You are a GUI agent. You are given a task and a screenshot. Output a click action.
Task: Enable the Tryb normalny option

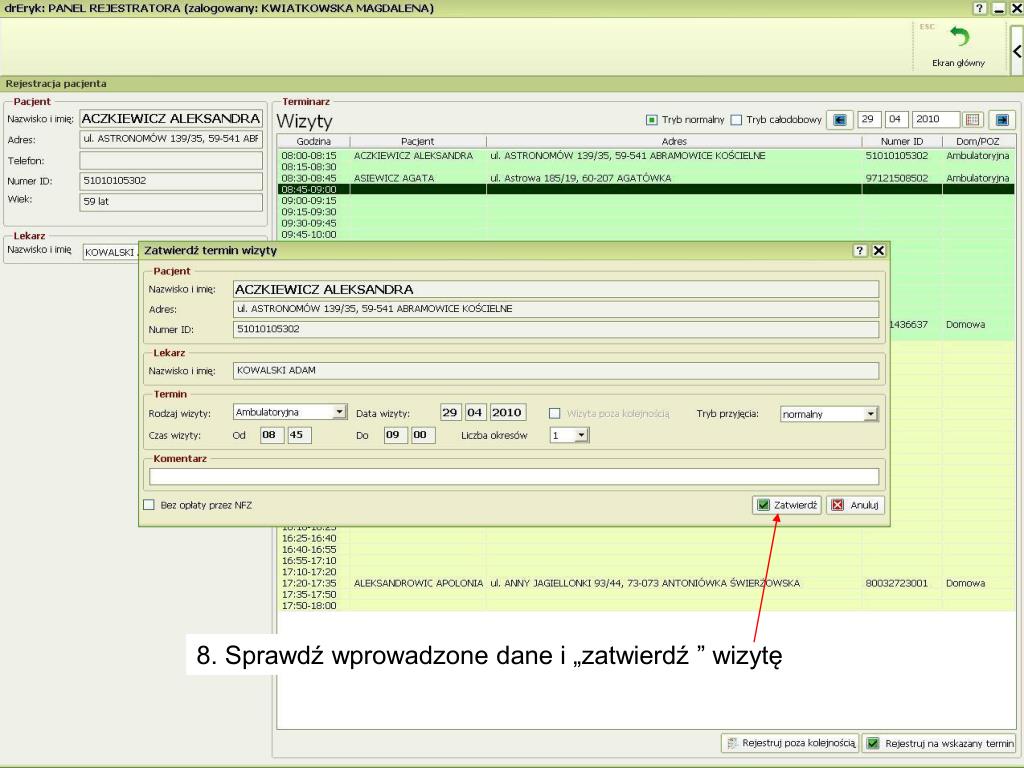pos(652,120)
